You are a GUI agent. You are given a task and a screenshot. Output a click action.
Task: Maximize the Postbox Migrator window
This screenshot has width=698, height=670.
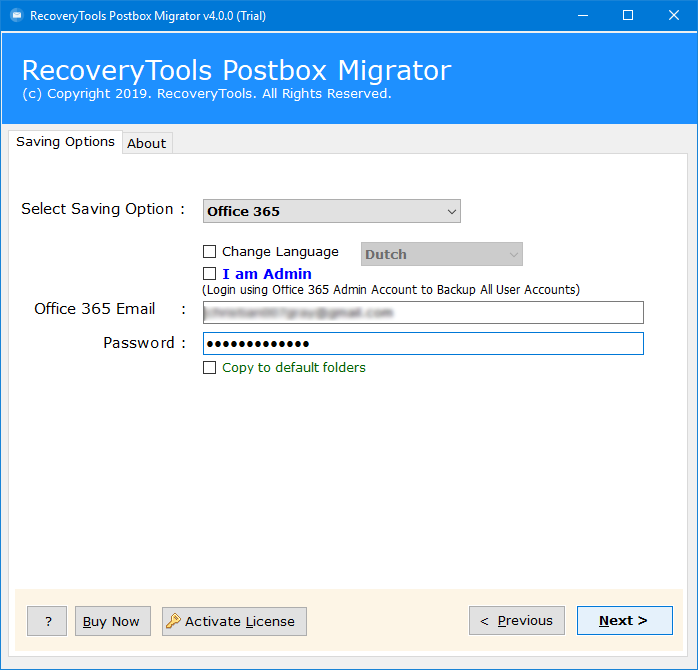[628, 16]
